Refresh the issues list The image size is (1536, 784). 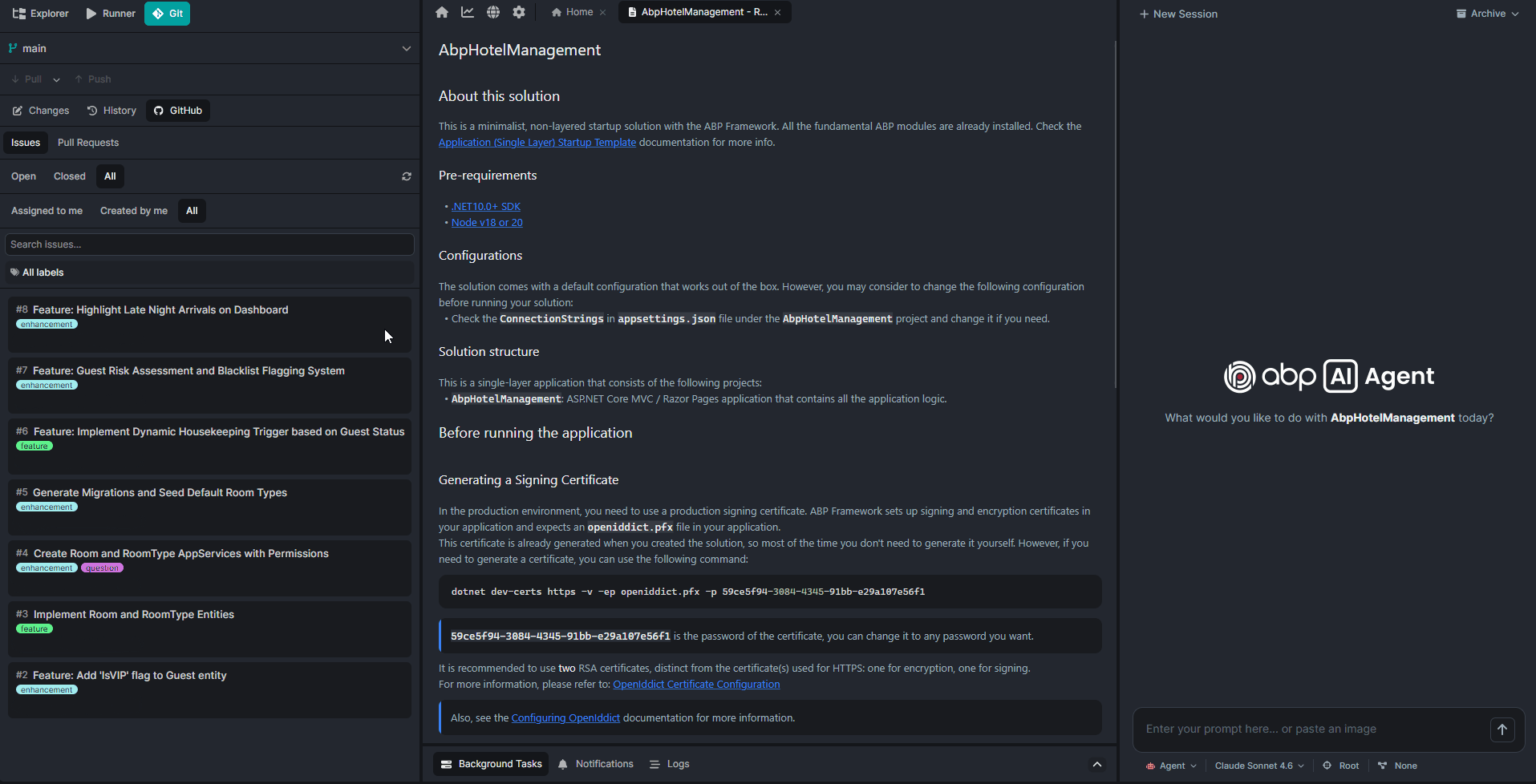click(x=407, y=176)
